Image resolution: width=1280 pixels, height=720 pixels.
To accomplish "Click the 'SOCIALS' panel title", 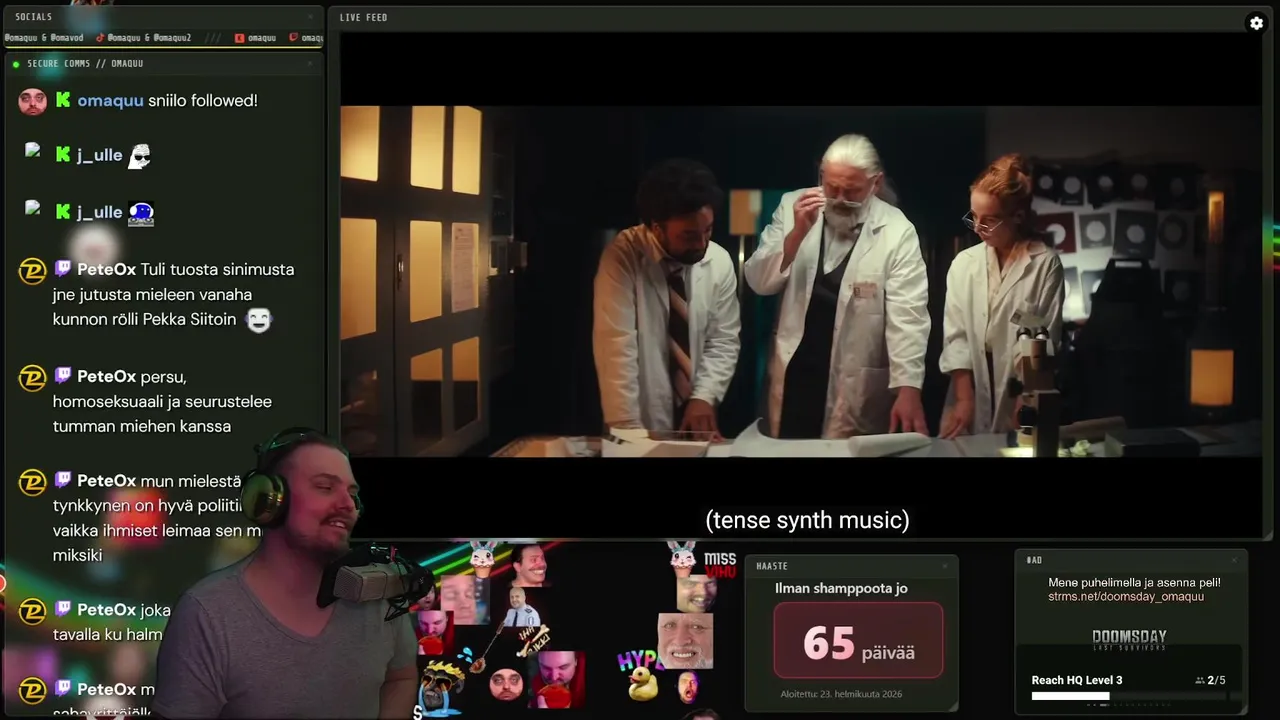I will (34, 17).
